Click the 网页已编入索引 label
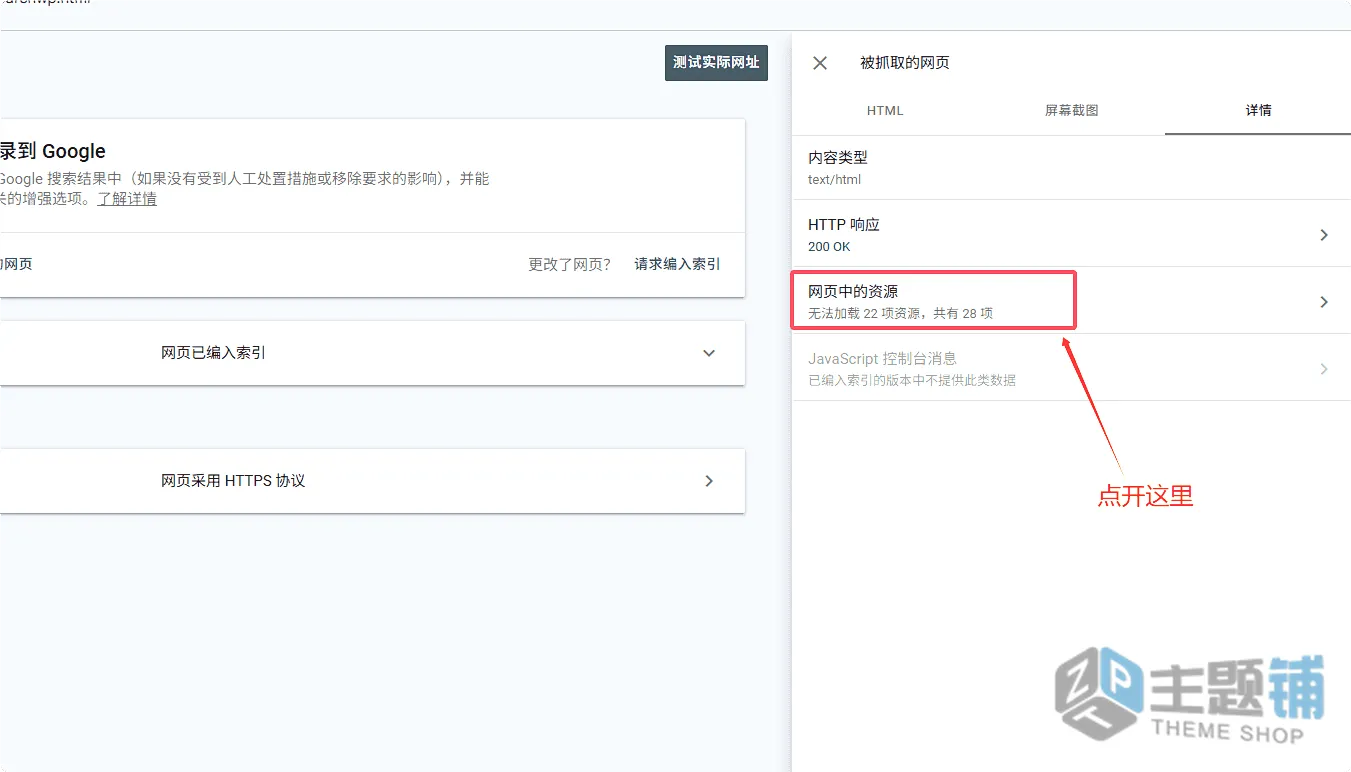Viewport: 1351px width, 772px height. point(213,353)
